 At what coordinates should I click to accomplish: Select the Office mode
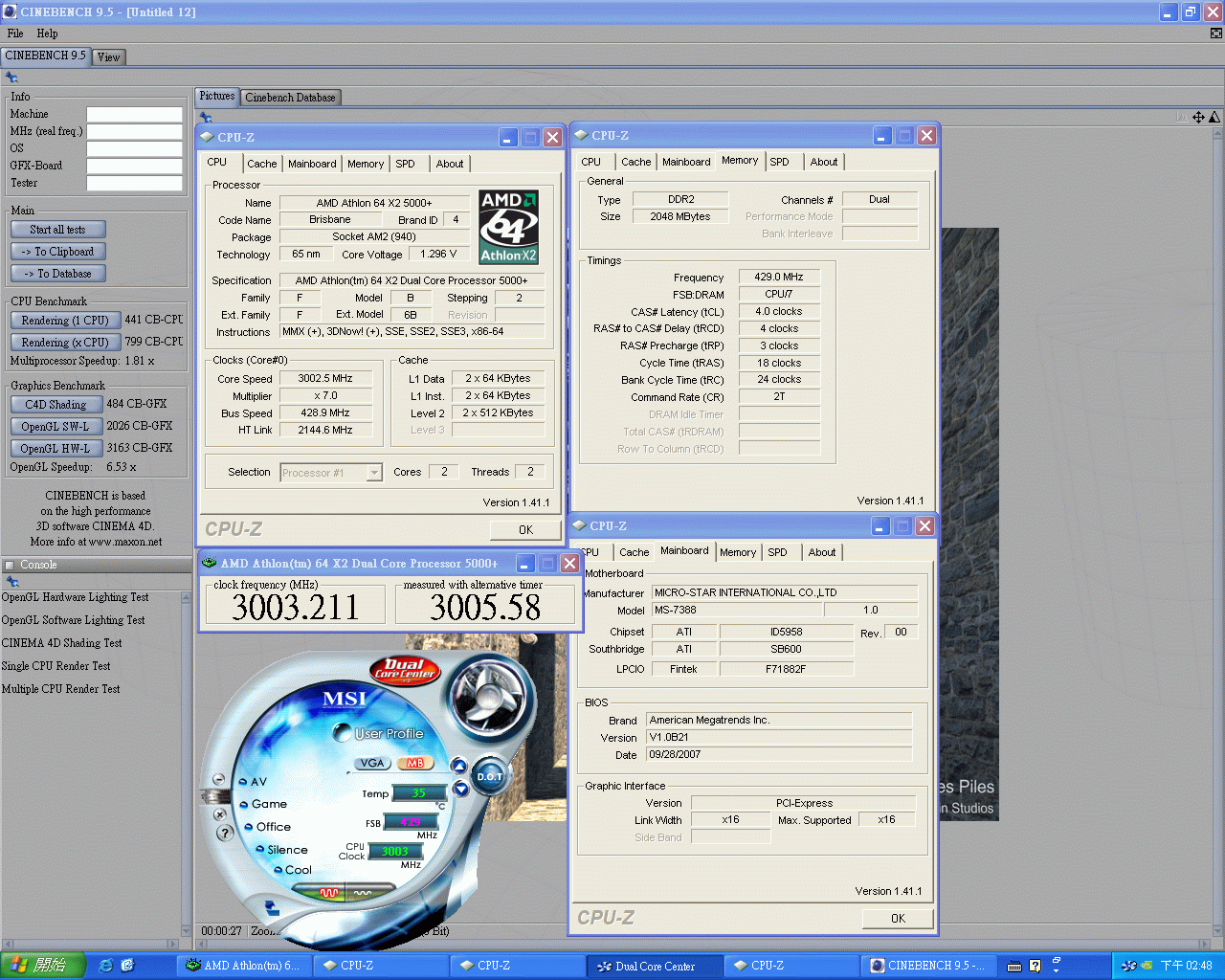pyautogui.click(x=267, y=827)
